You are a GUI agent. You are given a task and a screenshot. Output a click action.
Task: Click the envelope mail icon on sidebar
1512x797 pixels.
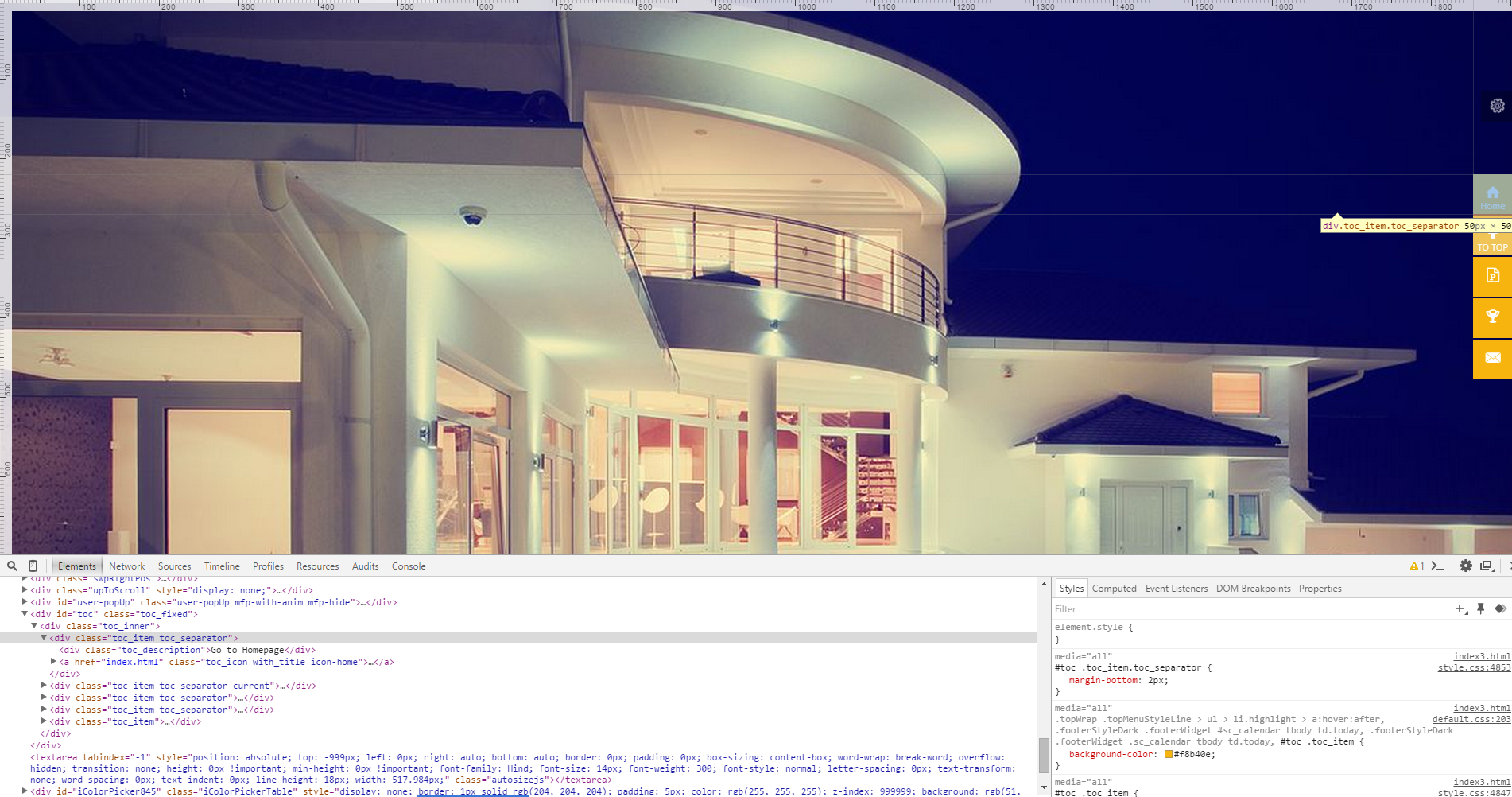[1492, 358]
